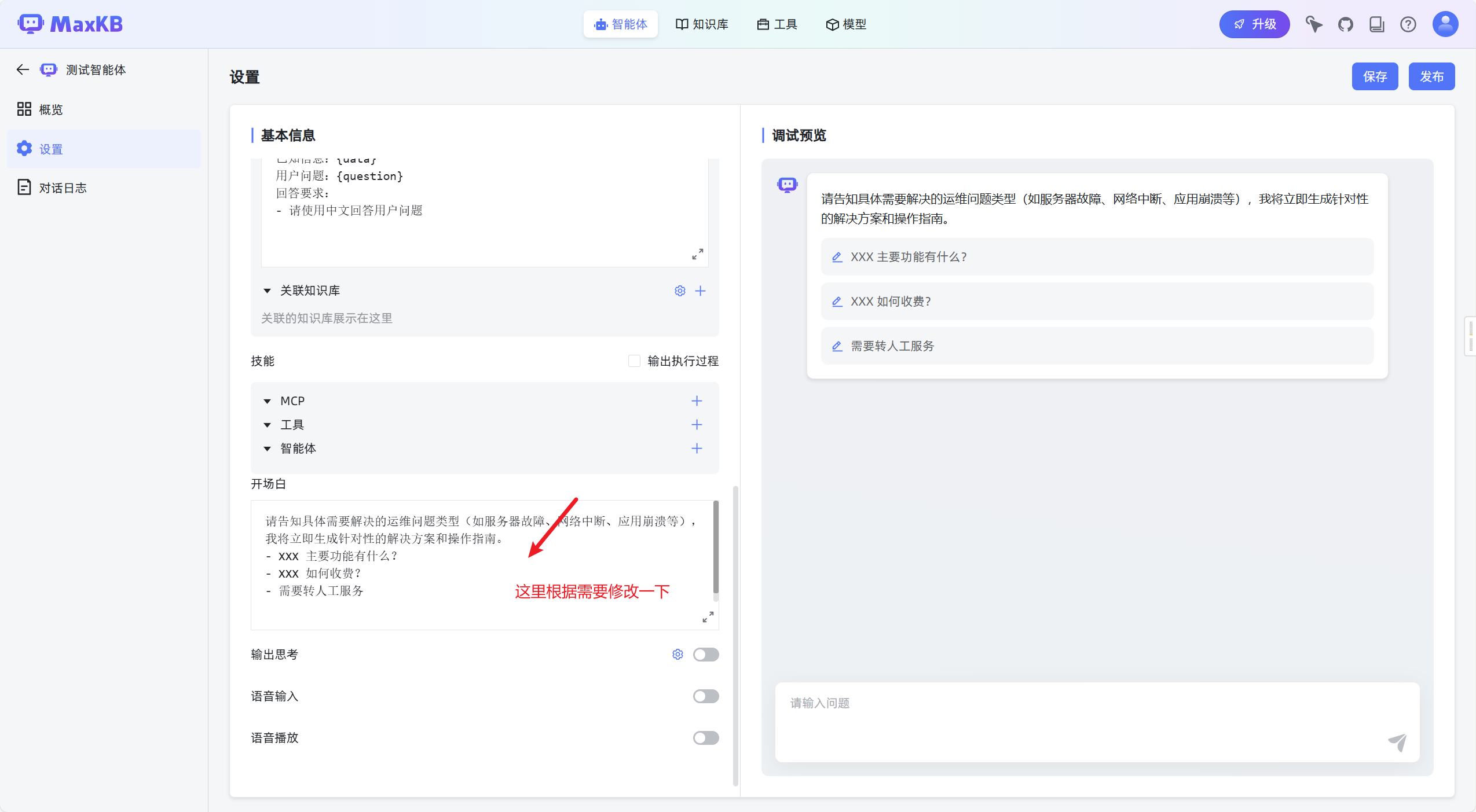Click the knowledge base settings gear icon
The width and height of the screenshot is (1476, 812).
click(680, 291)
